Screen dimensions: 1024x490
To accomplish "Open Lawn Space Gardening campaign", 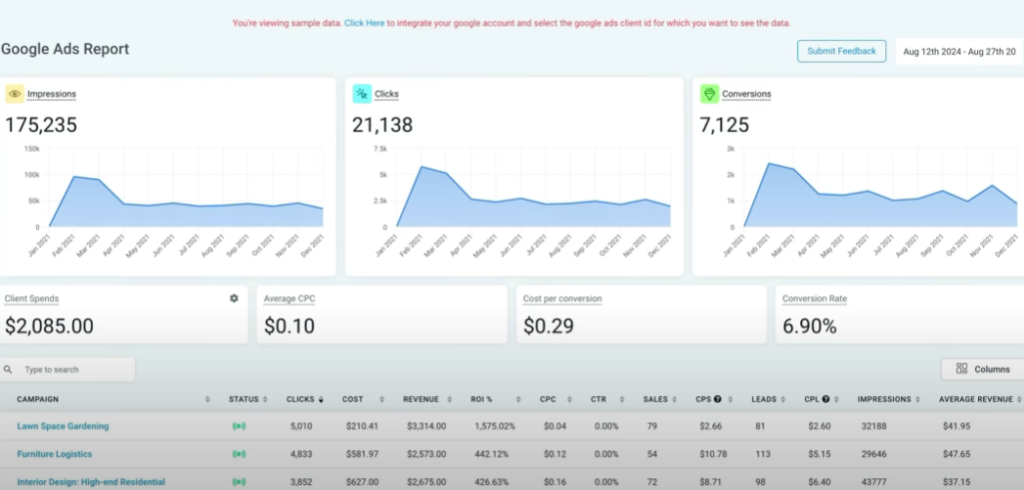I will coord(63,426).
